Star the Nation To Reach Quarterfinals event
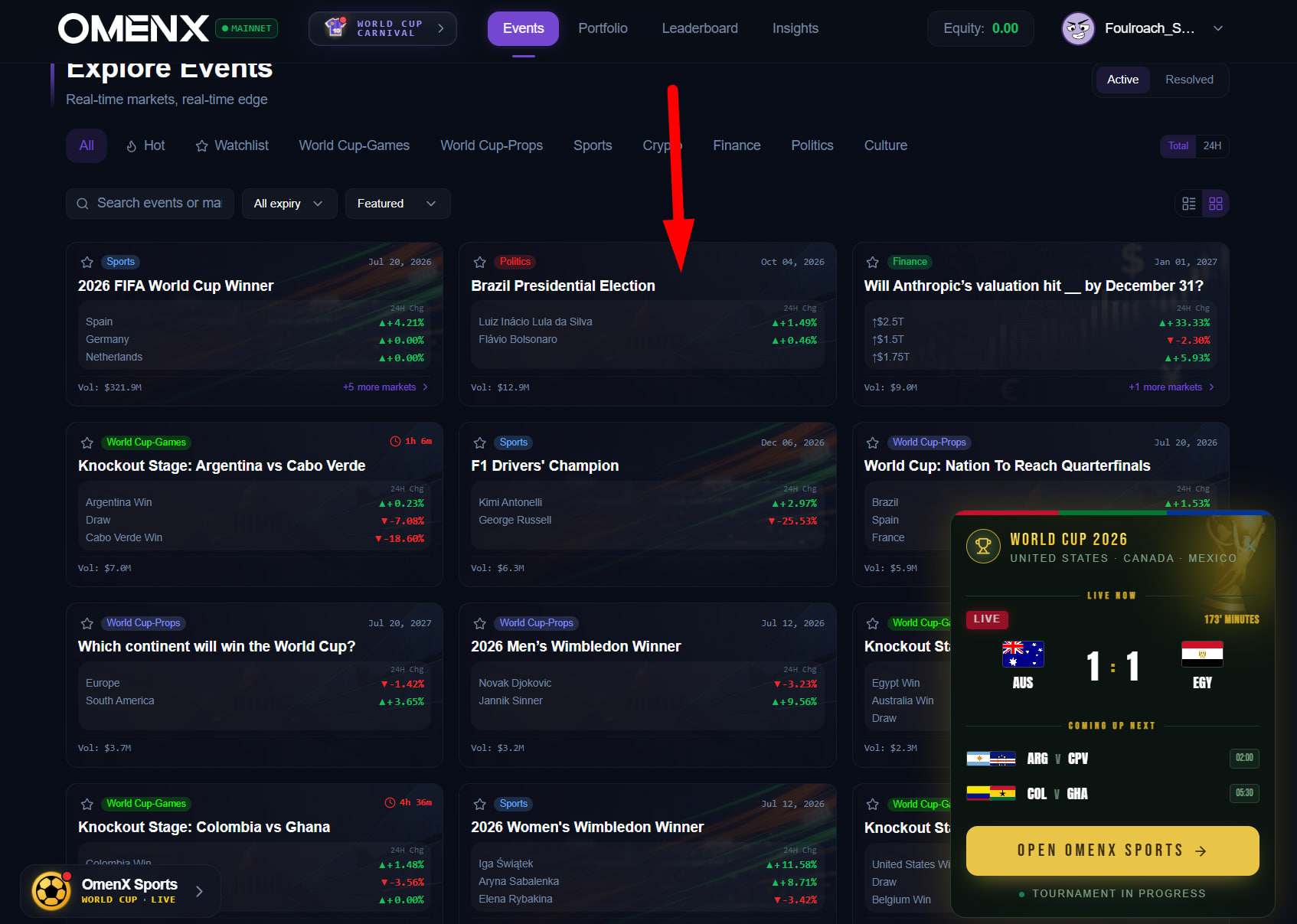Viewport: 1297px width, 924px height. pyautogui.click(x=872, y=442)
